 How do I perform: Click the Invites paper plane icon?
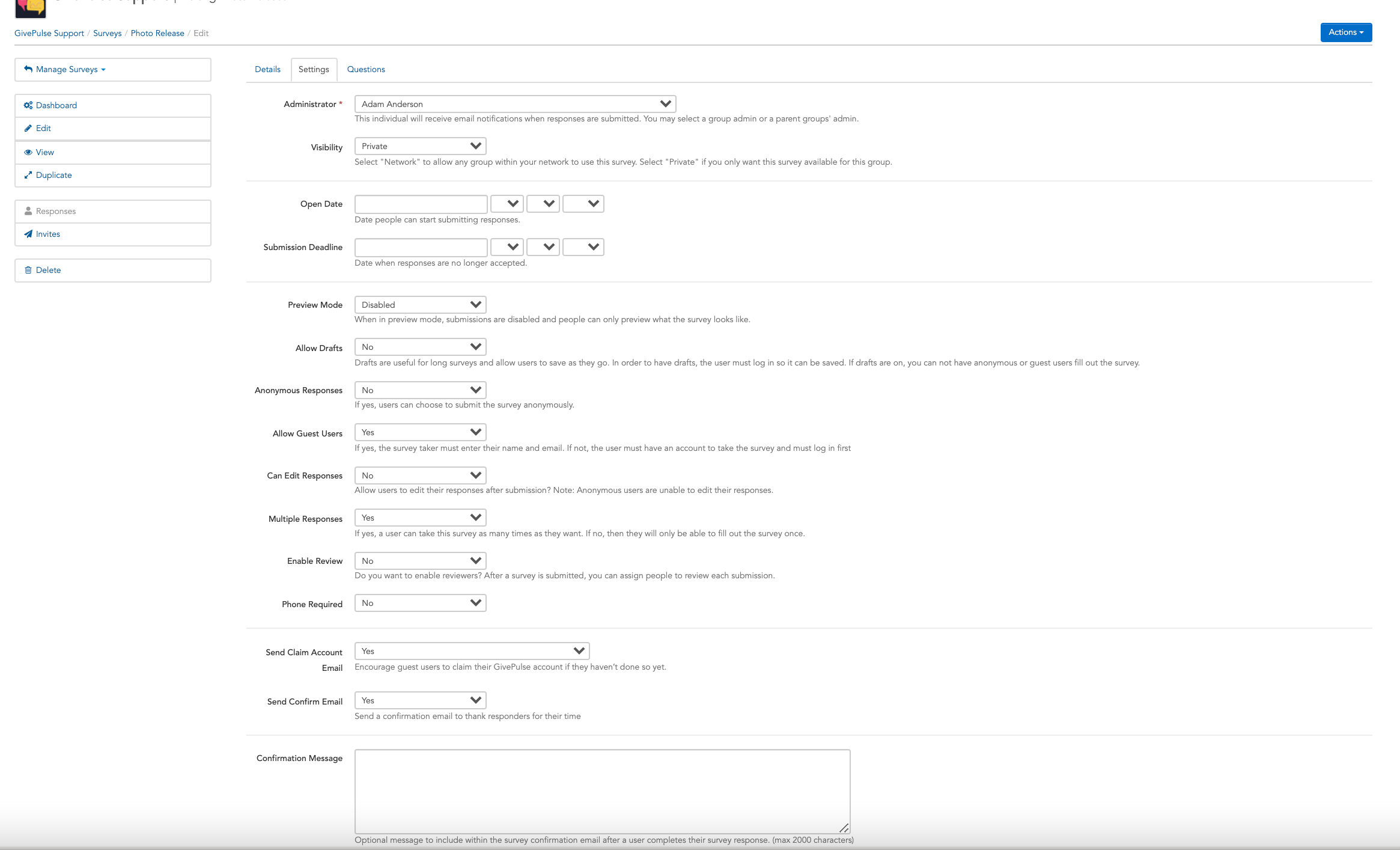point(28,234)
